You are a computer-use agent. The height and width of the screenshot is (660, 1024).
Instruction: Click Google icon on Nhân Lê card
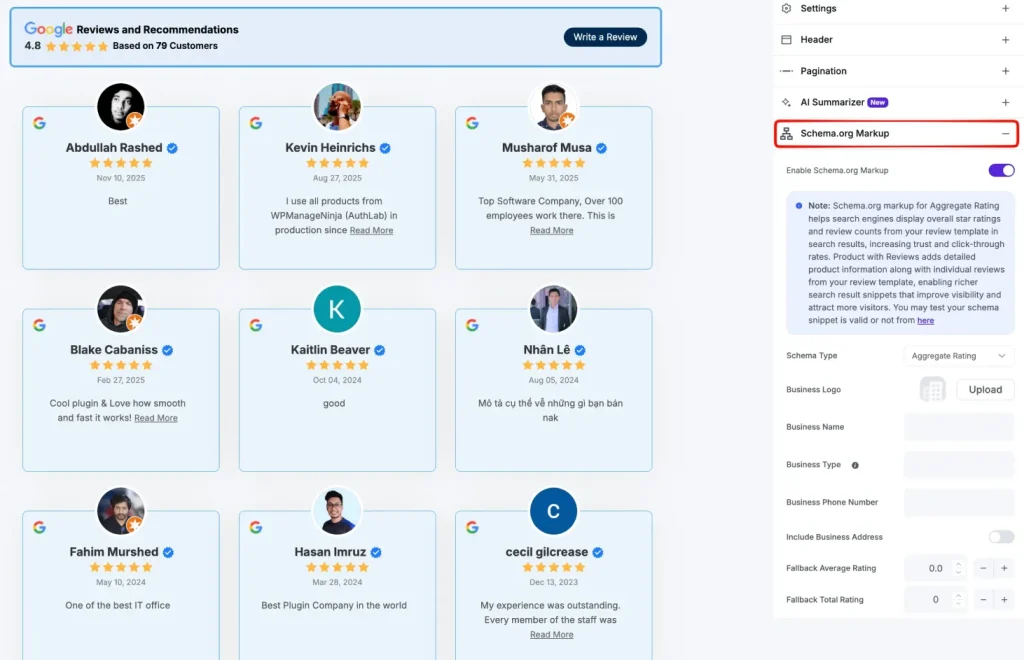[472, 324]
